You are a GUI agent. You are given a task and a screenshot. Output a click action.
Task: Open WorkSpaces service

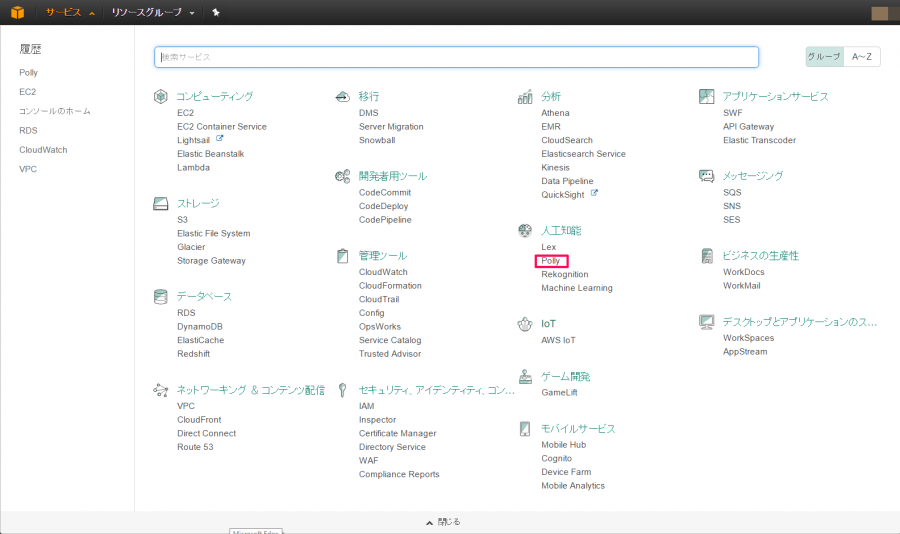tap(748, 338)
